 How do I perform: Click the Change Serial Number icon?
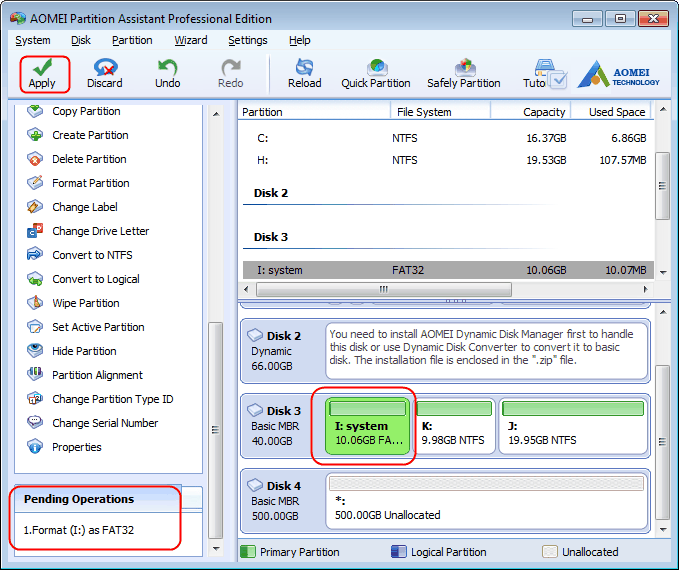35,422
